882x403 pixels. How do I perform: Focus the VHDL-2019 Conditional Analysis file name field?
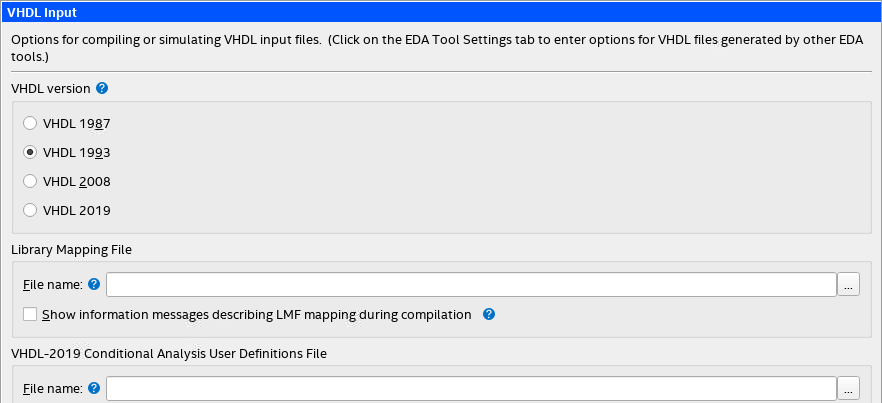click(x=470, y=388)
